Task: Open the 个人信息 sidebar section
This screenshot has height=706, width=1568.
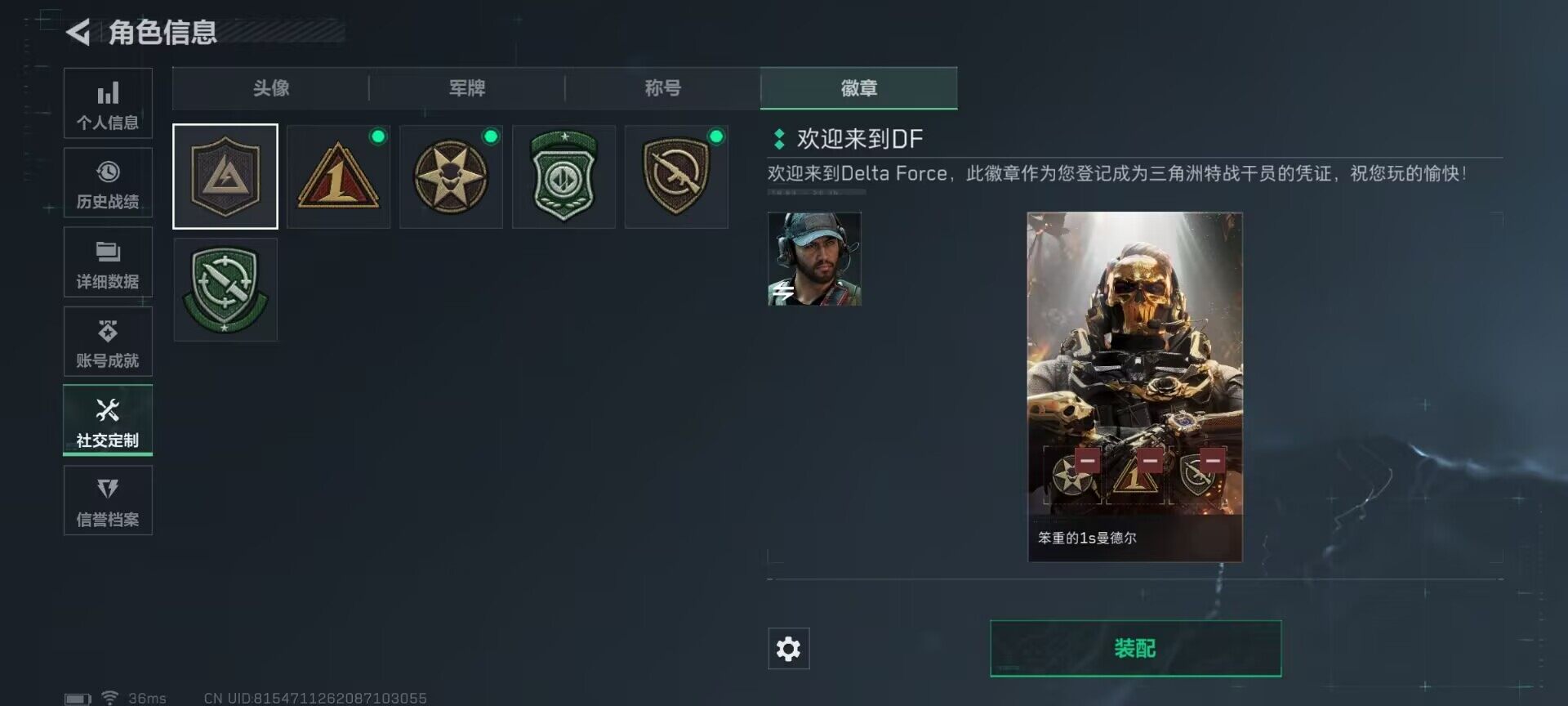Action: (x=108, y=103)
